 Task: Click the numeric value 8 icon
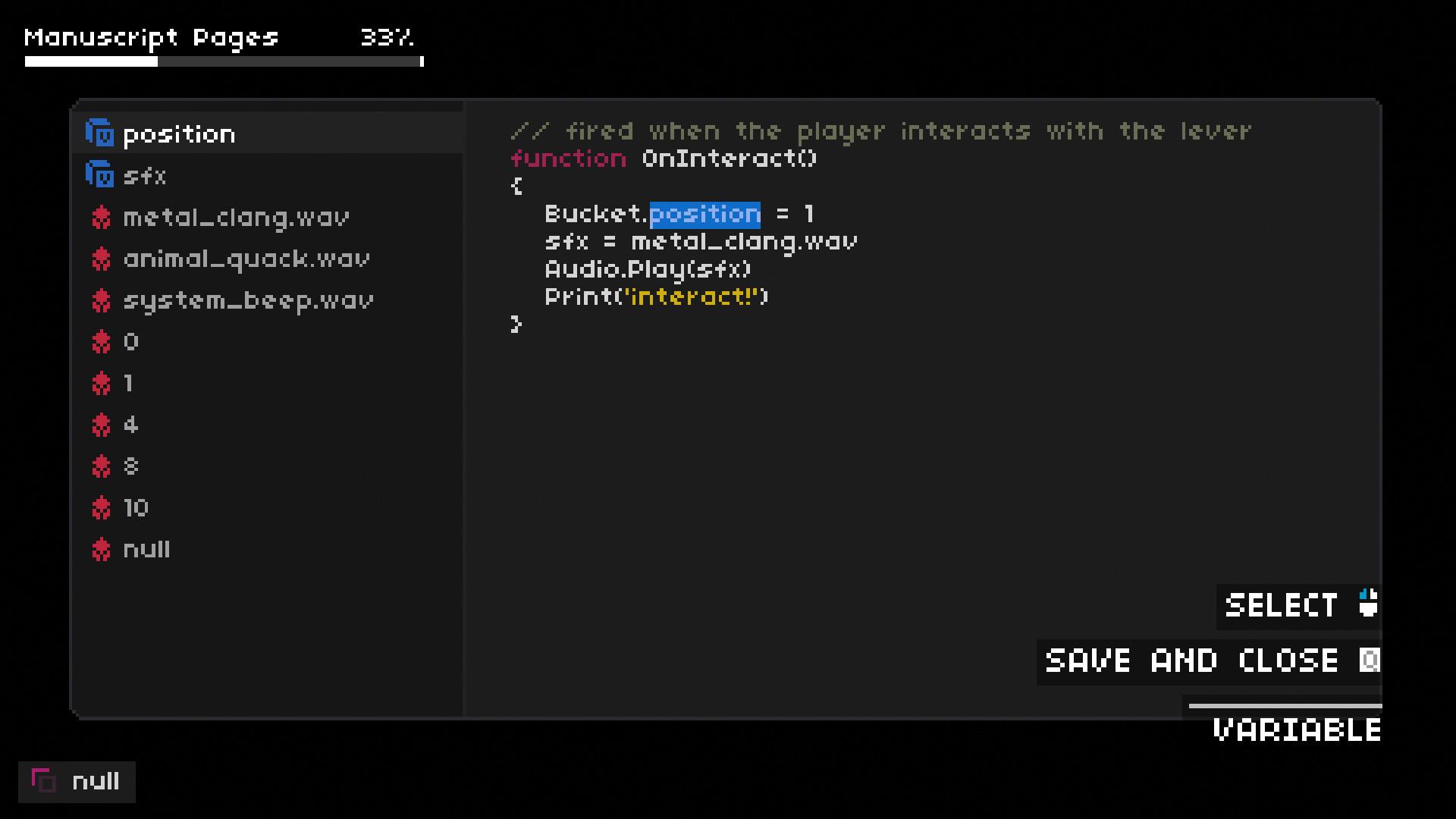(100, 465)
